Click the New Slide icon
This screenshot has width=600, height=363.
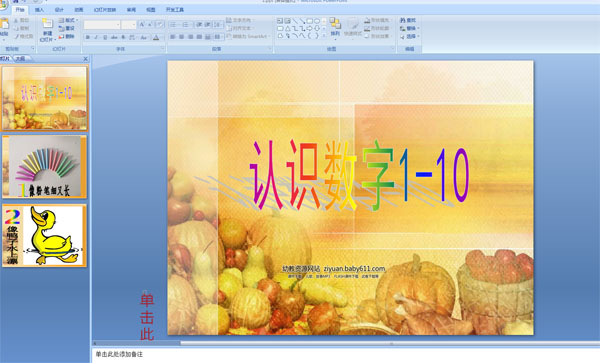pos(47,24)
